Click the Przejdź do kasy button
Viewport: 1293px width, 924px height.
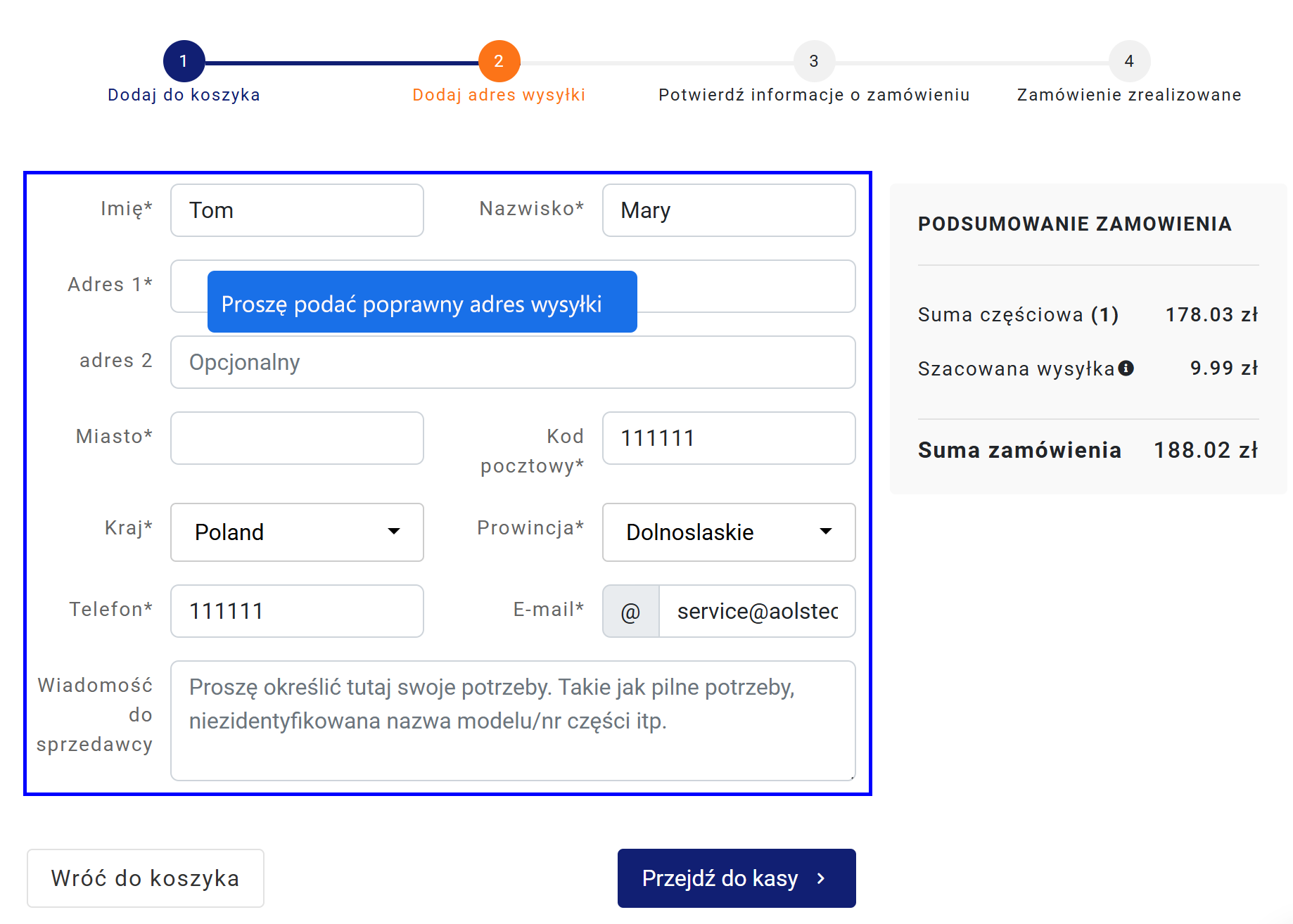click(737, 878)
